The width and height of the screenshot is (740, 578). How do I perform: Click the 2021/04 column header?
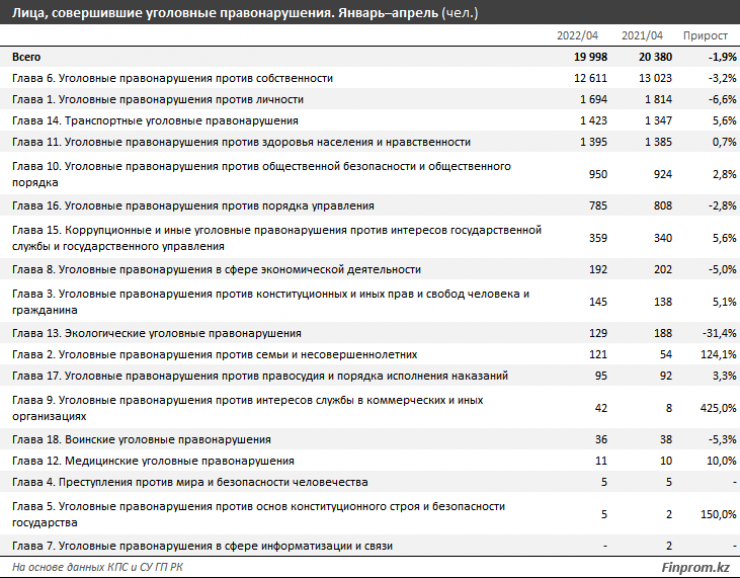pos(643,36)
